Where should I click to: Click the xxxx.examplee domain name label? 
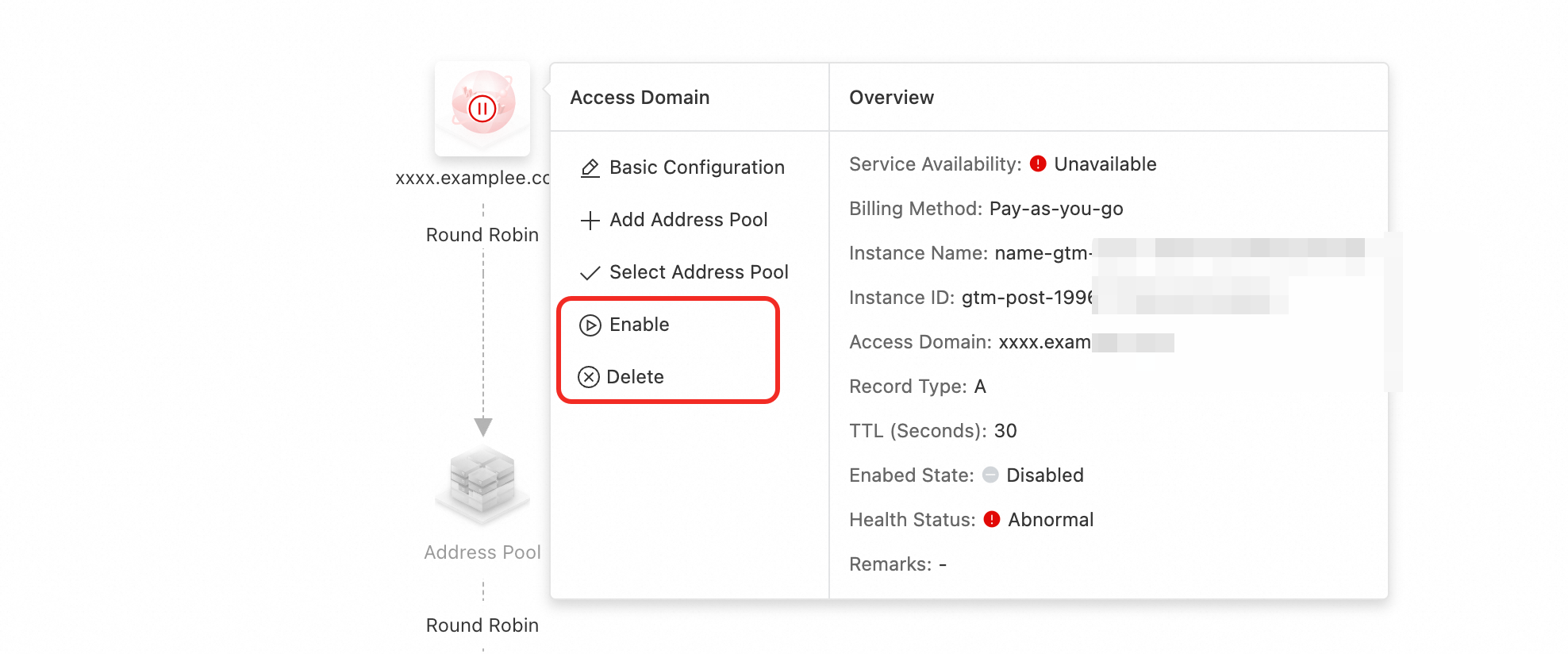(x=472, y=178)
